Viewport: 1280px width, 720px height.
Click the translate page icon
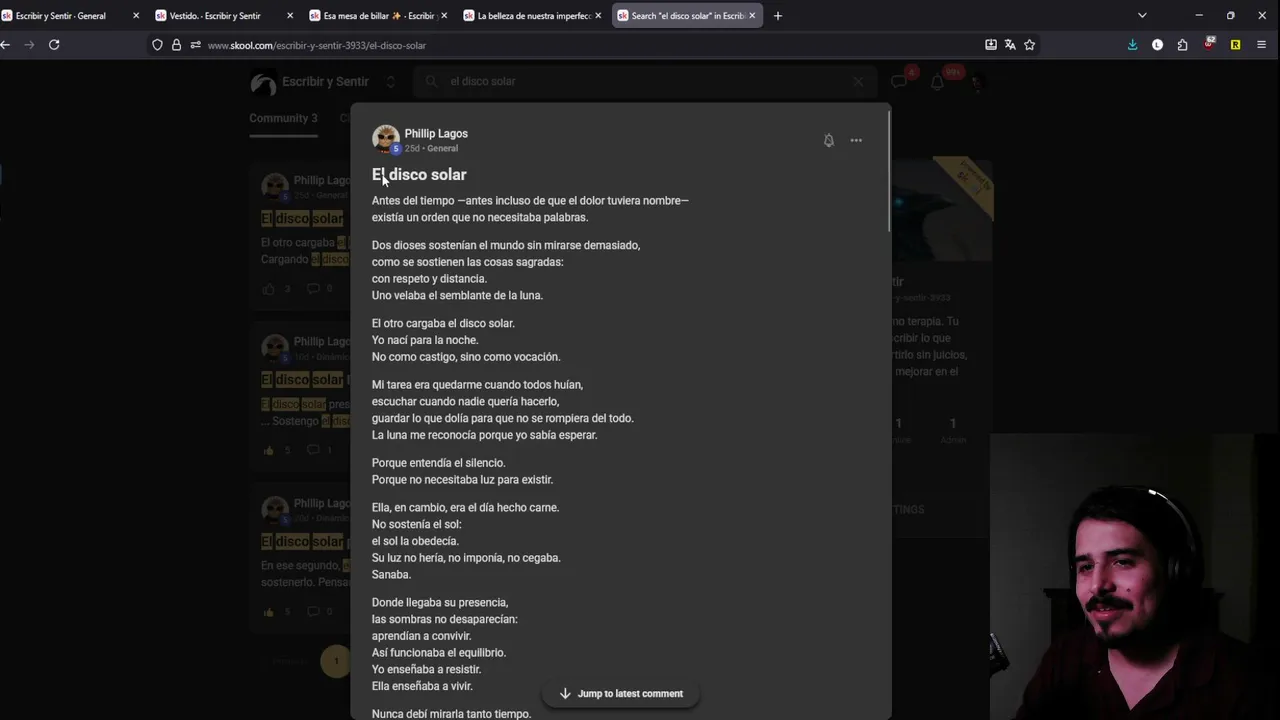pos(1010,44)
